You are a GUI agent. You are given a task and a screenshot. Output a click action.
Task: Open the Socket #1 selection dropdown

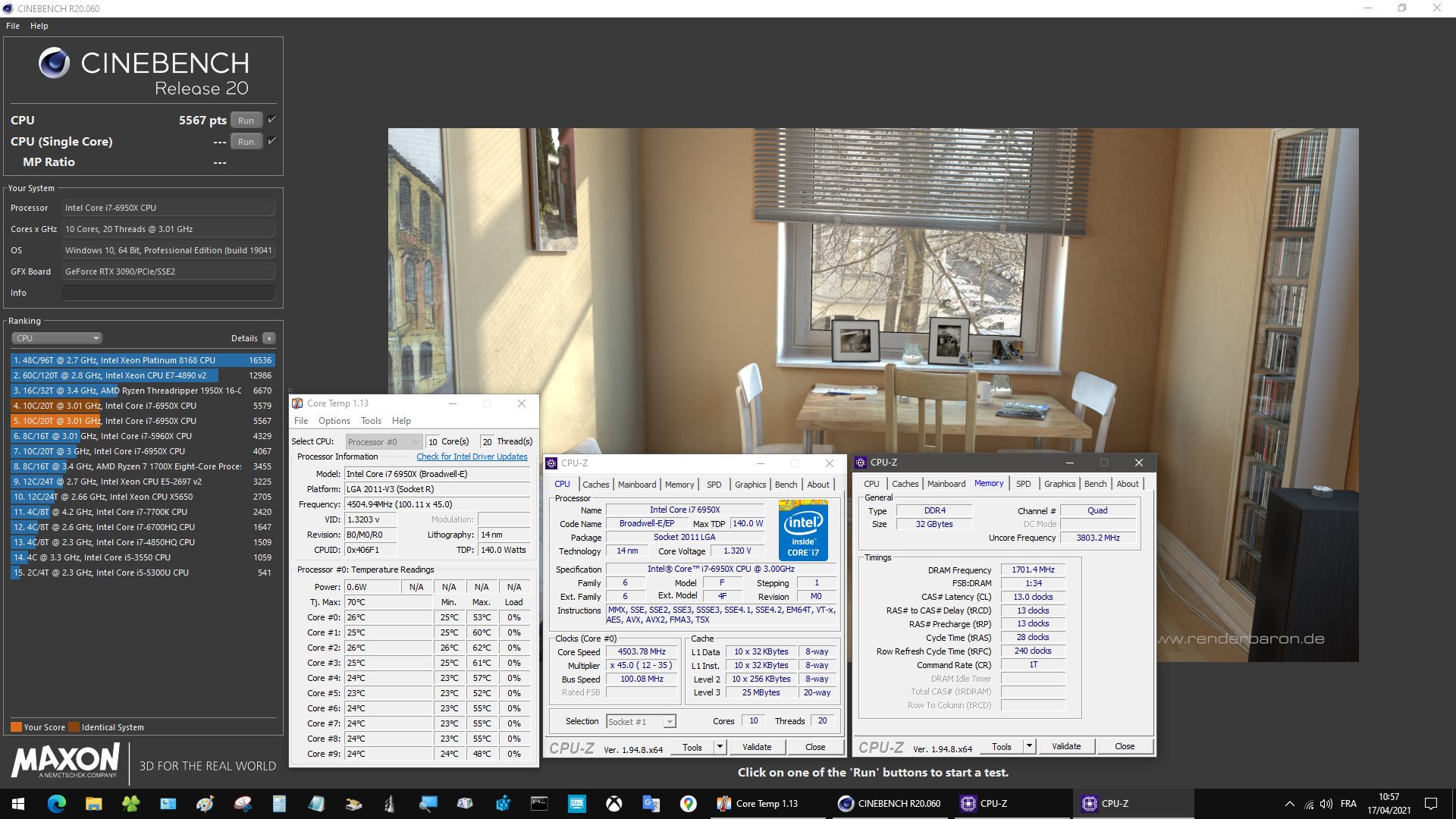tap(641, 722)
